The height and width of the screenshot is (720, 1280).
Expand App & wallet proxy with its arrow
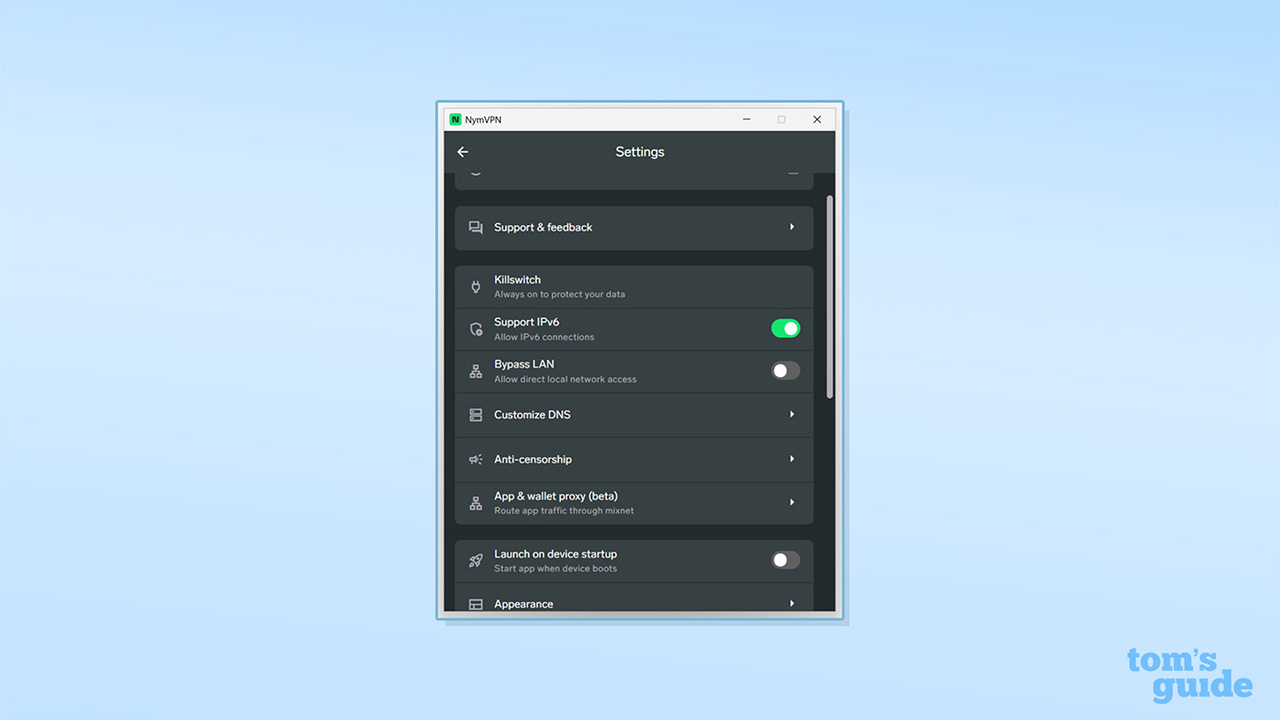tap(792, 502)
